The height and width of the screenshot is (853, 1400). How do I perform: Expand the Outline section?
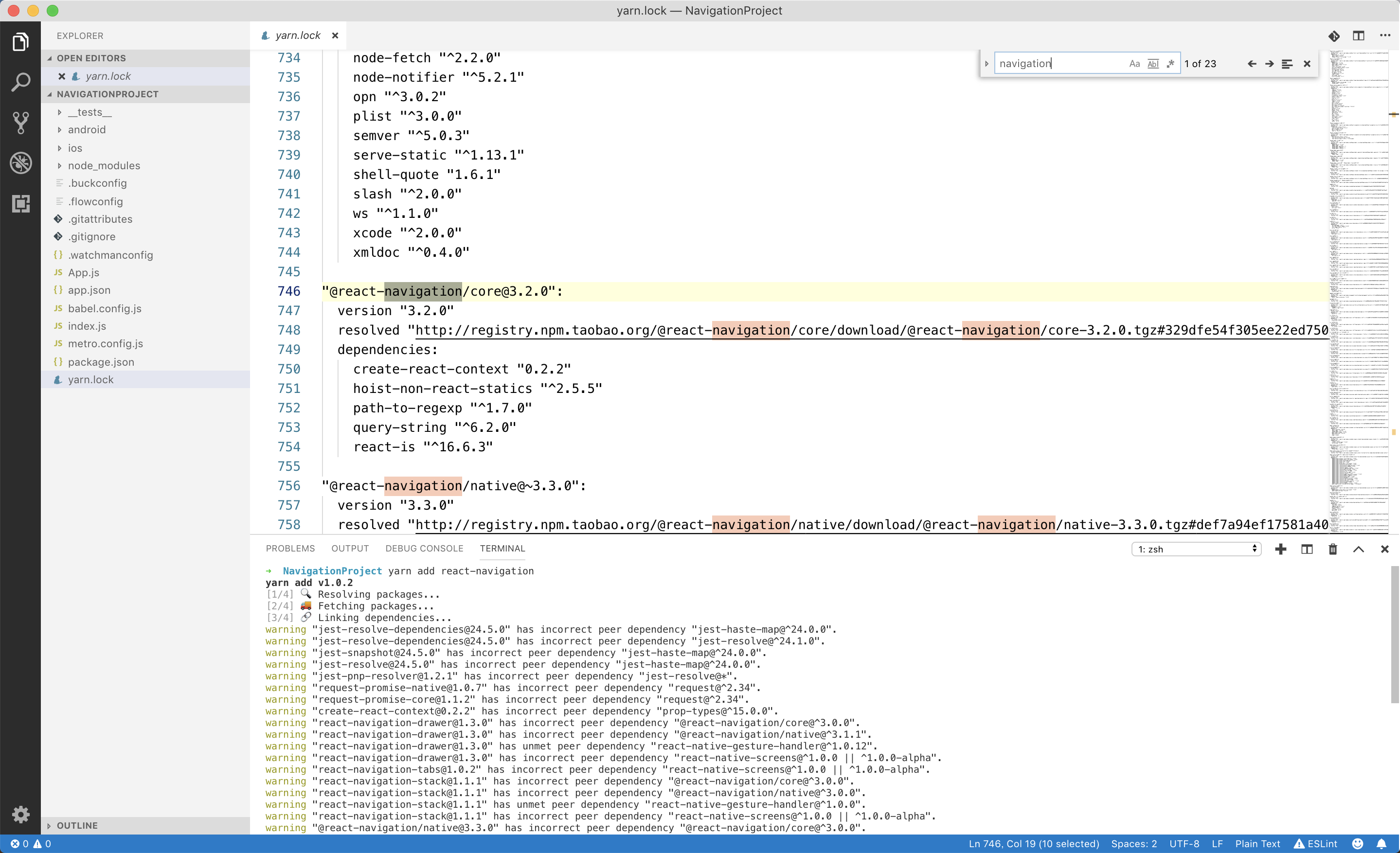145,826
